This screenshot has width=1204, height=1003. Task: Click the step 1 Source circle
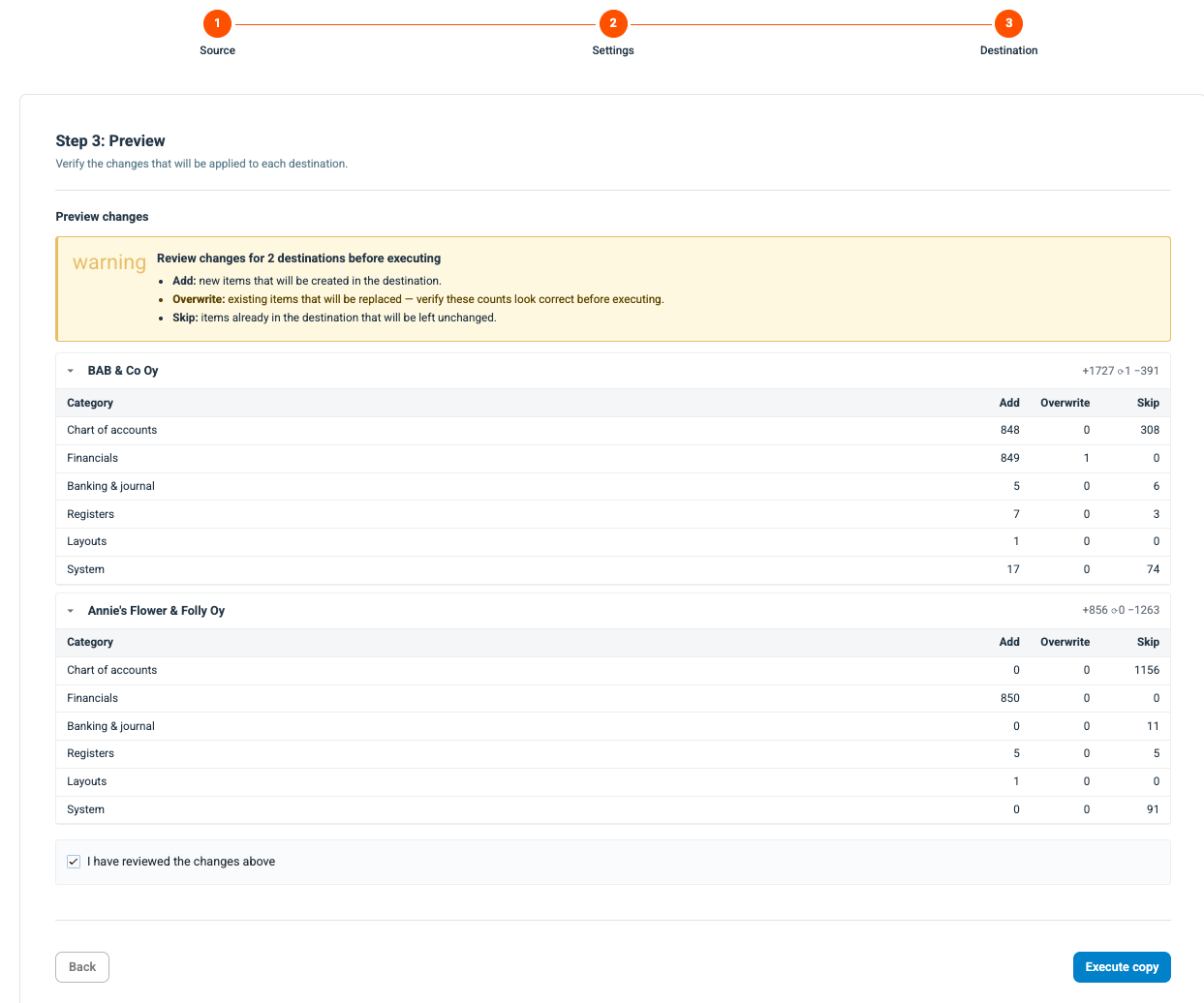(x=217, y=23)
